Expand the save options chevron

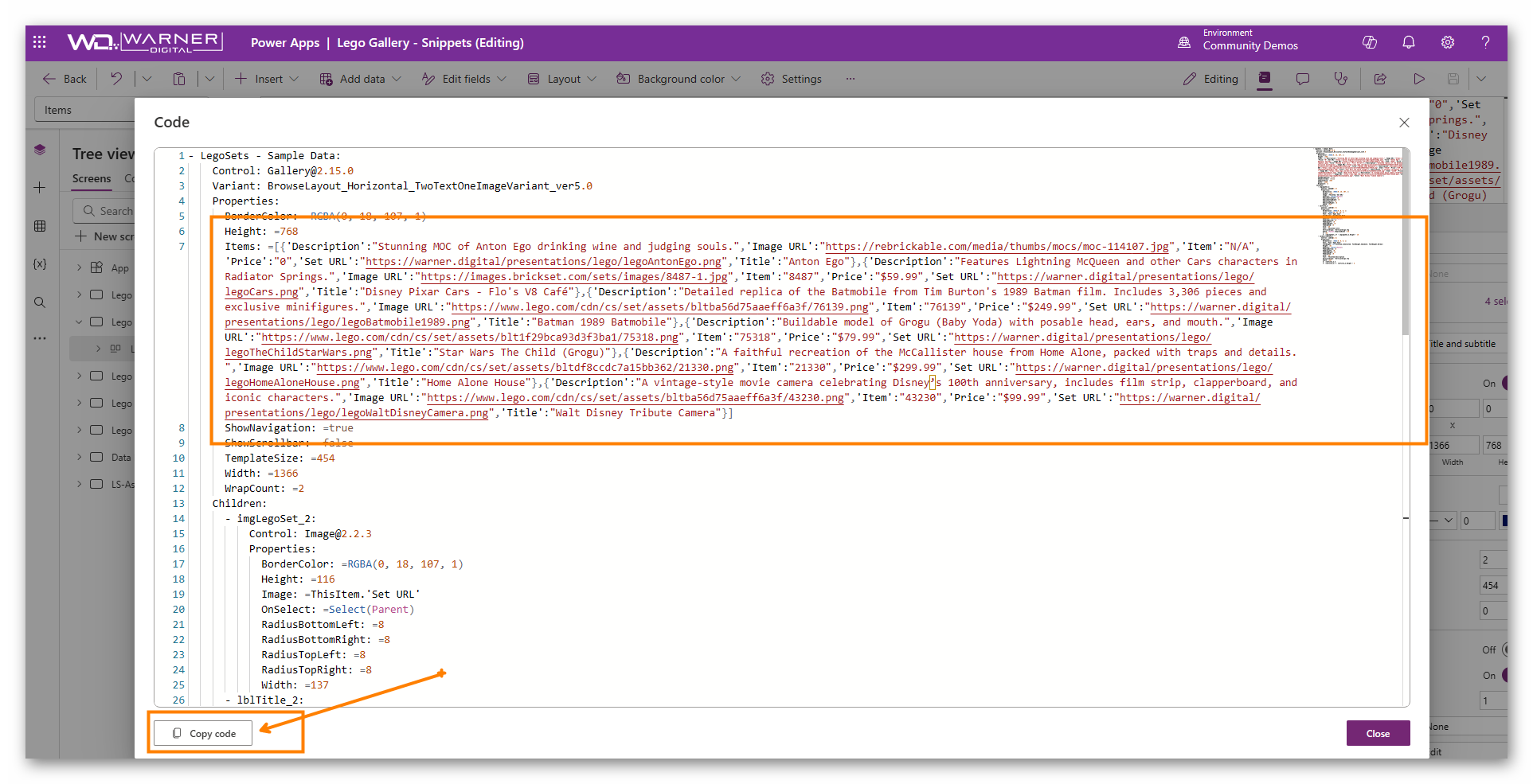pyautogui.click(x=1481, y=79)
